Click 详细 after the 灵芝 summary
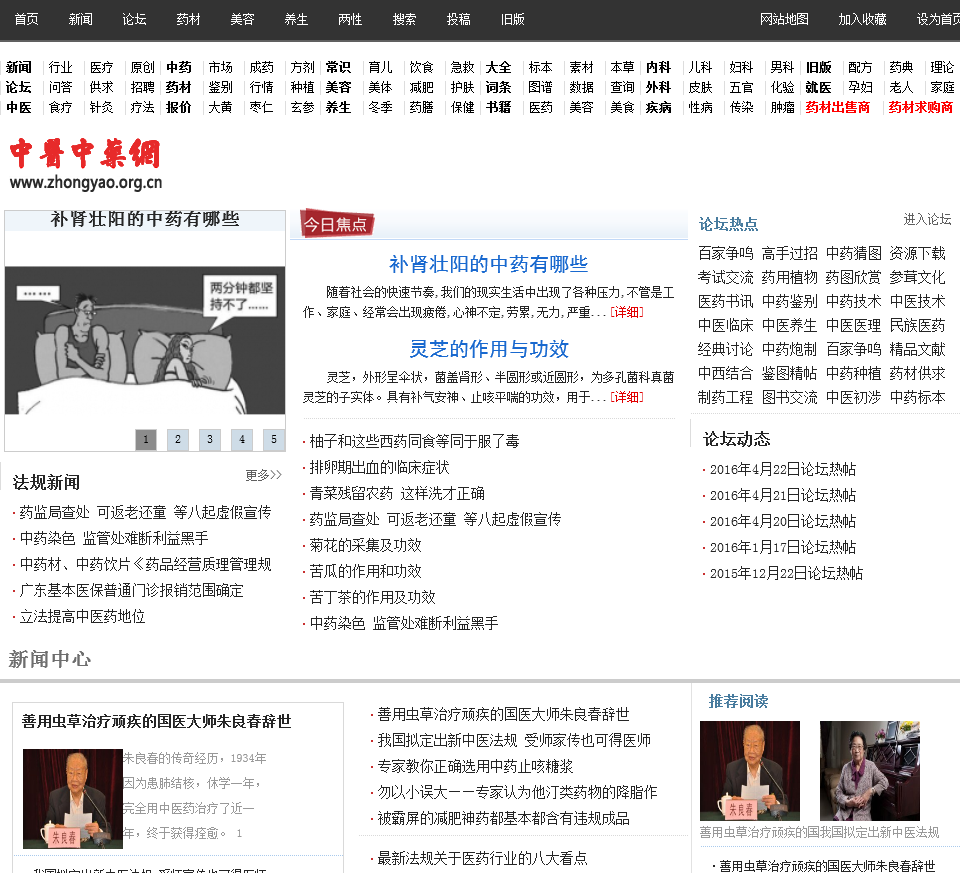This screenshot has height=873, width=960. [x=627, y=397]
